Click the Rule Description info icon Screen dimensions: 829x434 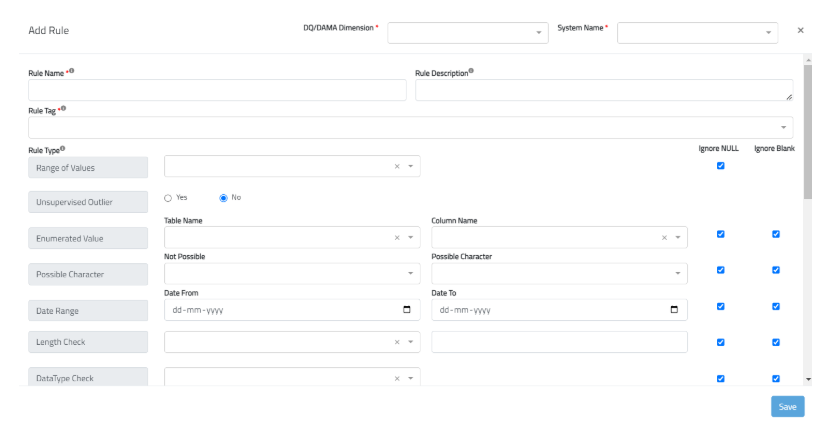coord(471,72)
